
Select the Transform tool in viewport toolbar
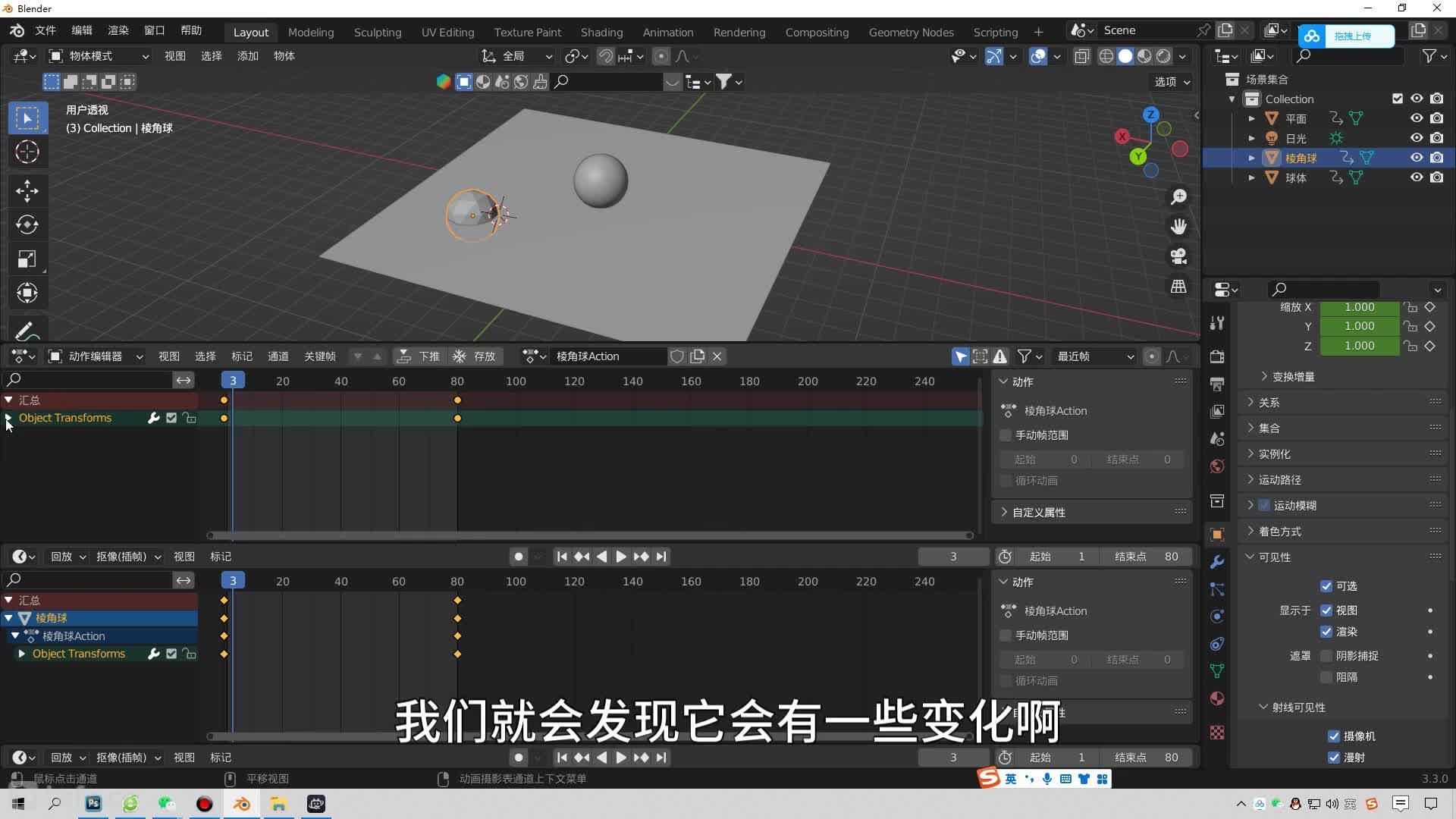click(x=27, y=293)
